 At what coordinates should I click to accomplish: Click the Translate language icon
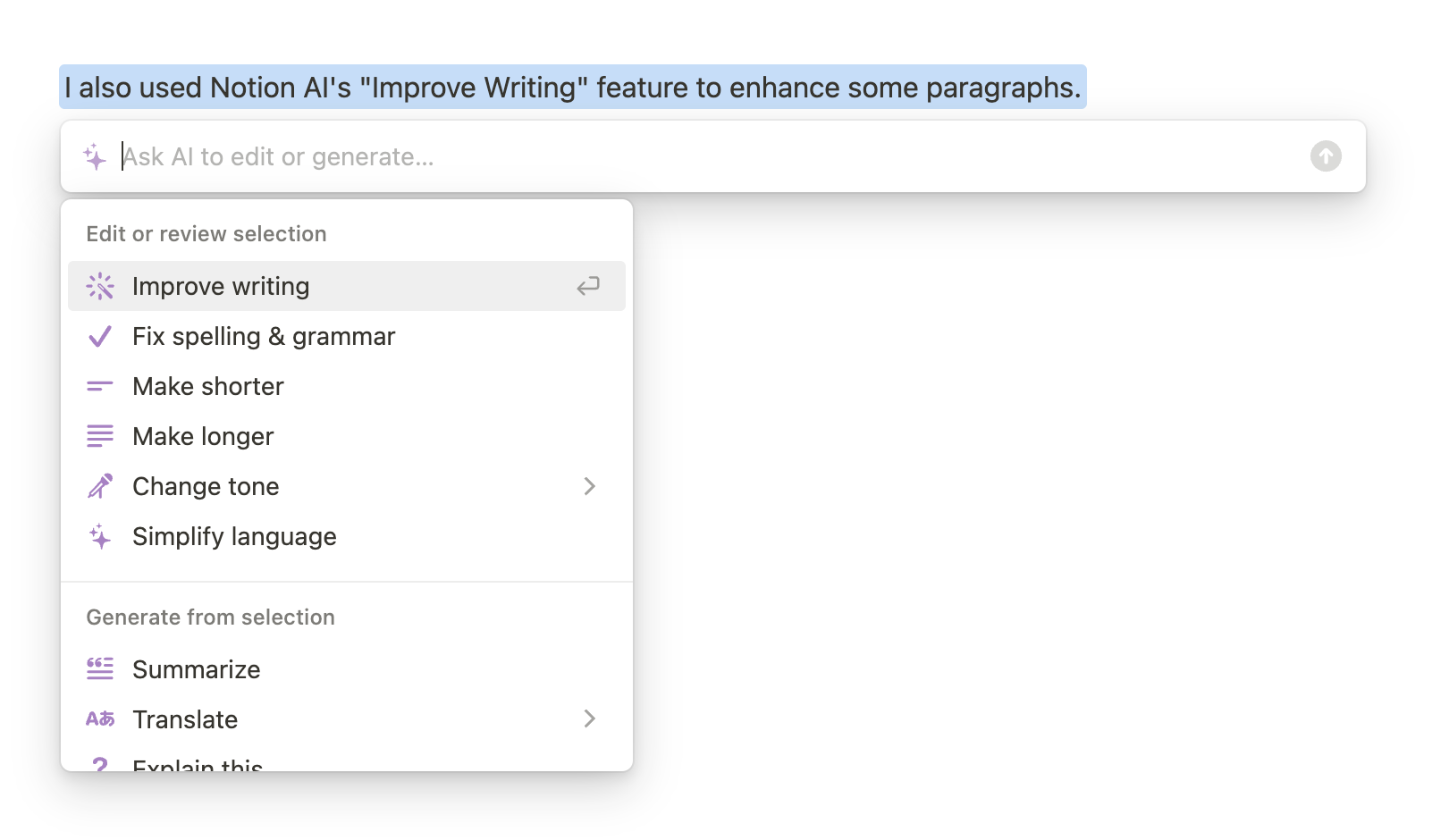tap(100, 719)
